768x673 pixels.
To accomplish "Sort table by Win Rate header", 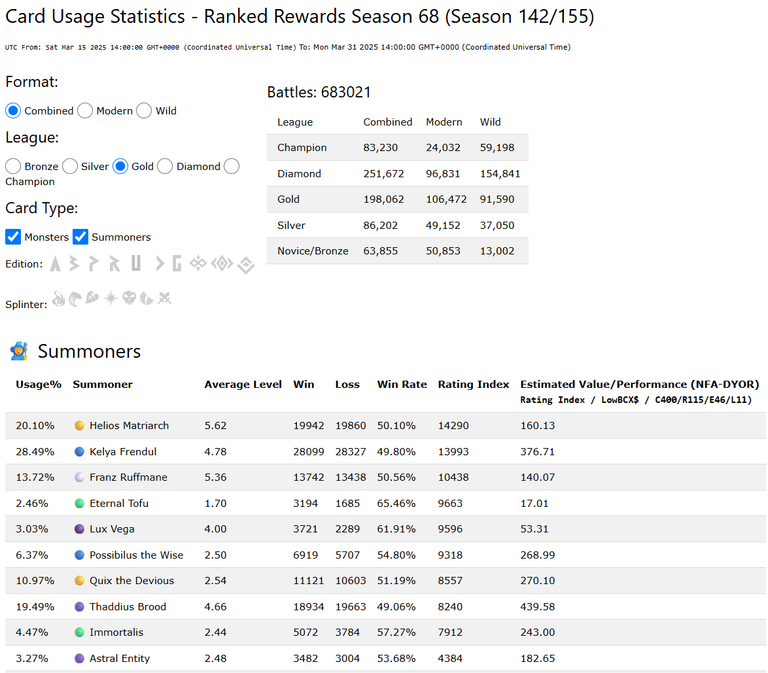I will [x=402, y=385].
